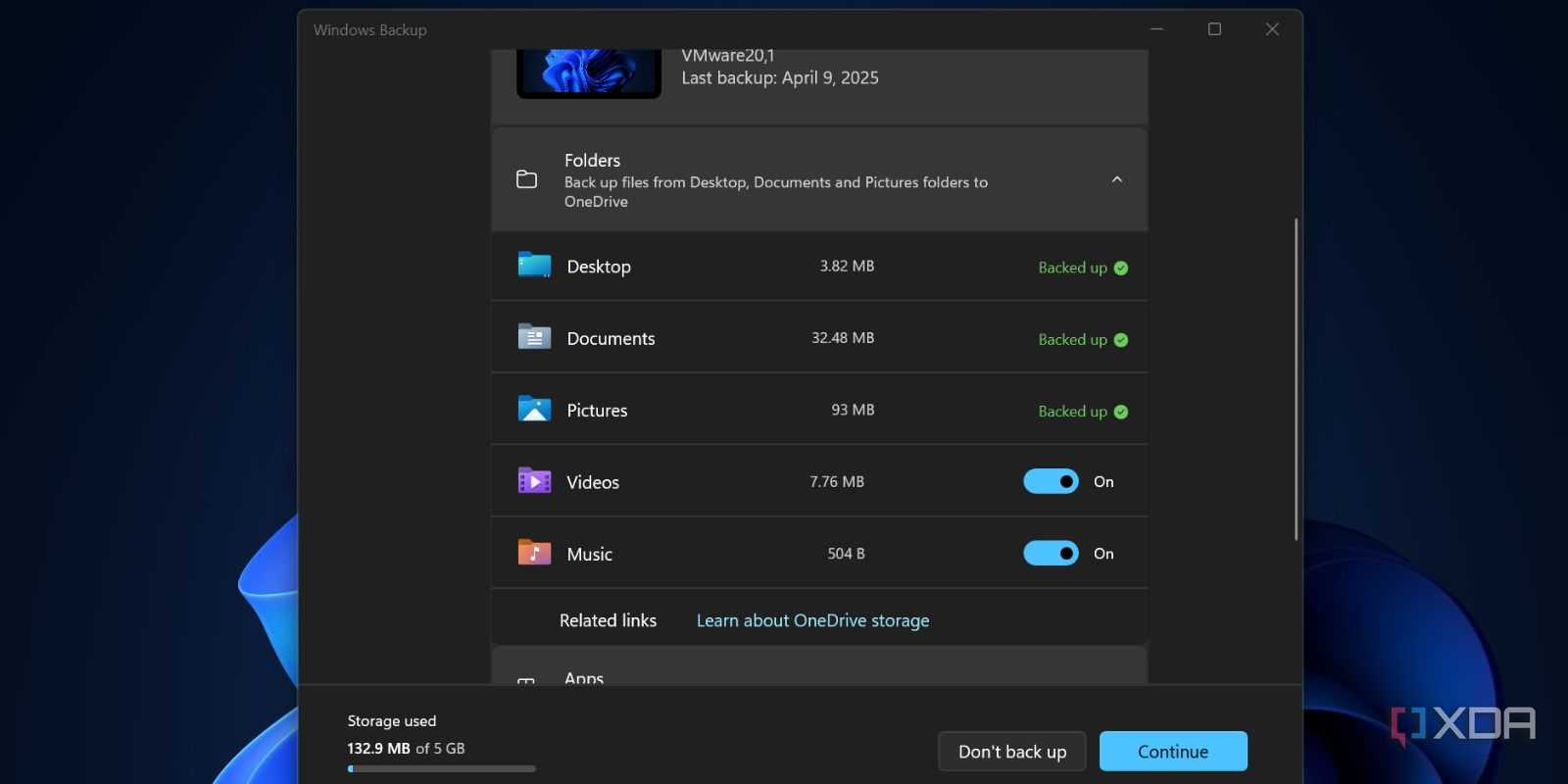Click the vertical scrollbar in Windows Backup

1296,379
